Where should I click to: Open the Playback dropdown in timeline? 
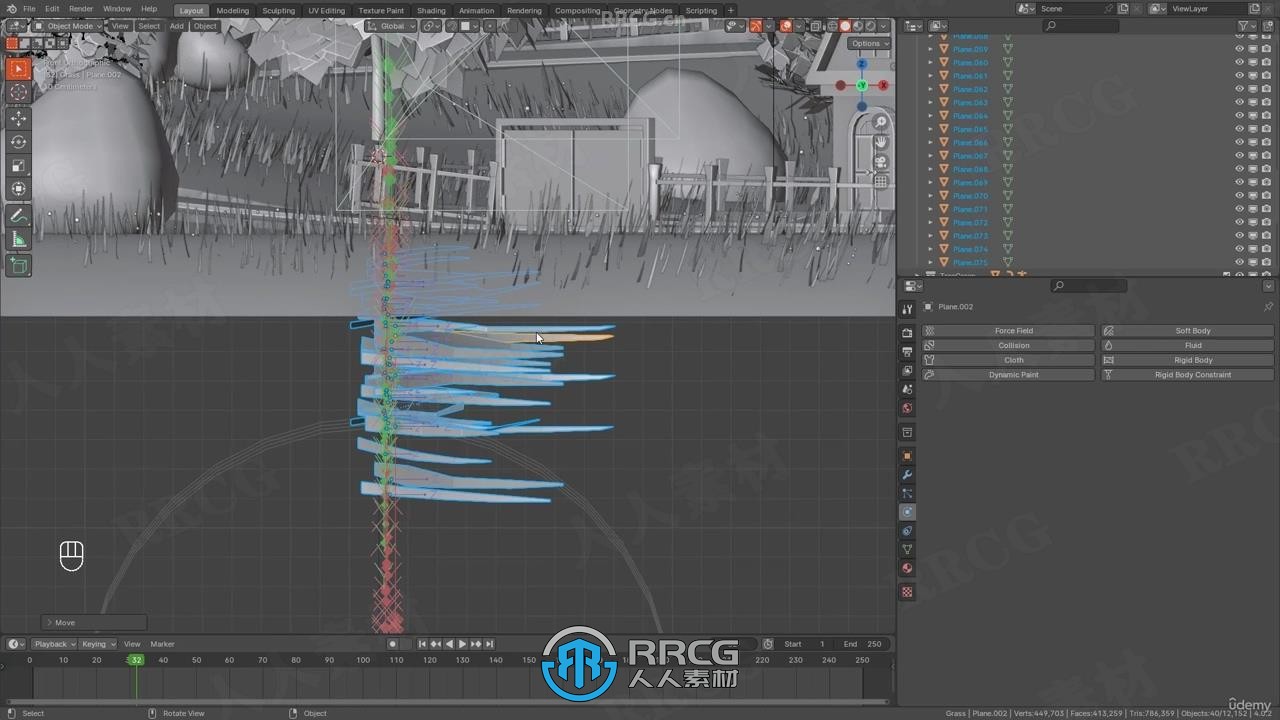tap(54, 644)
